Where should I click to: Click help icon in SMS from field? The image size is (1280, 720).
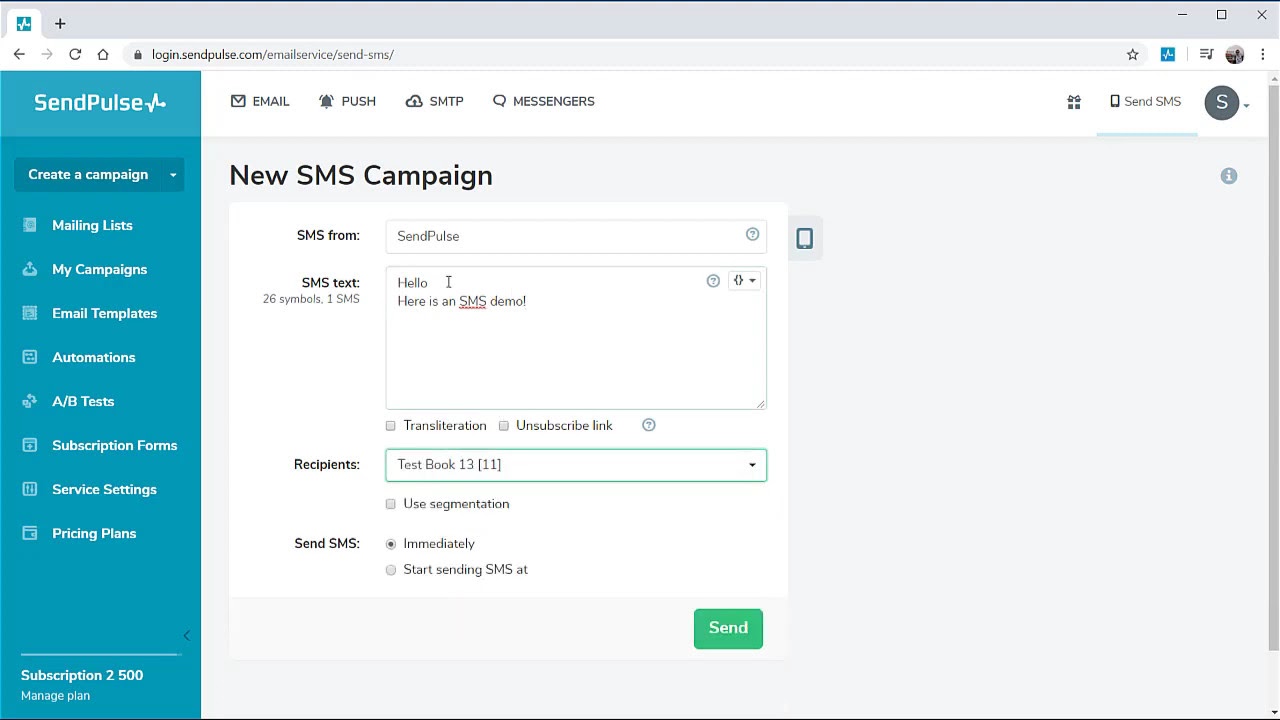[x=752, y=235]
